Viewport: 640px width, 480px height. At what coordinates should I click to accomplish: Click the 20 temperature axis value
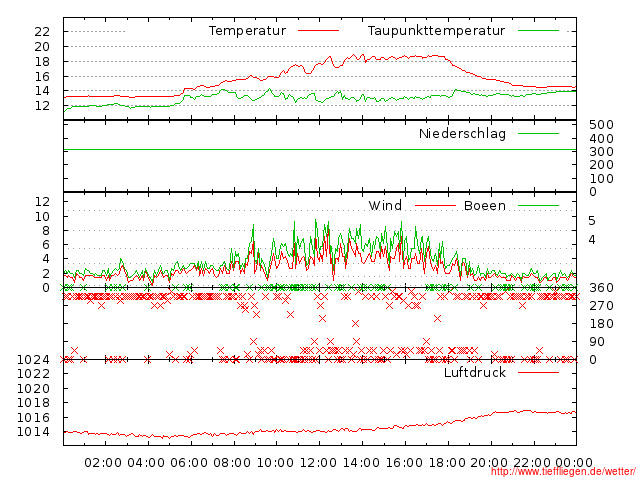point(42,47)
